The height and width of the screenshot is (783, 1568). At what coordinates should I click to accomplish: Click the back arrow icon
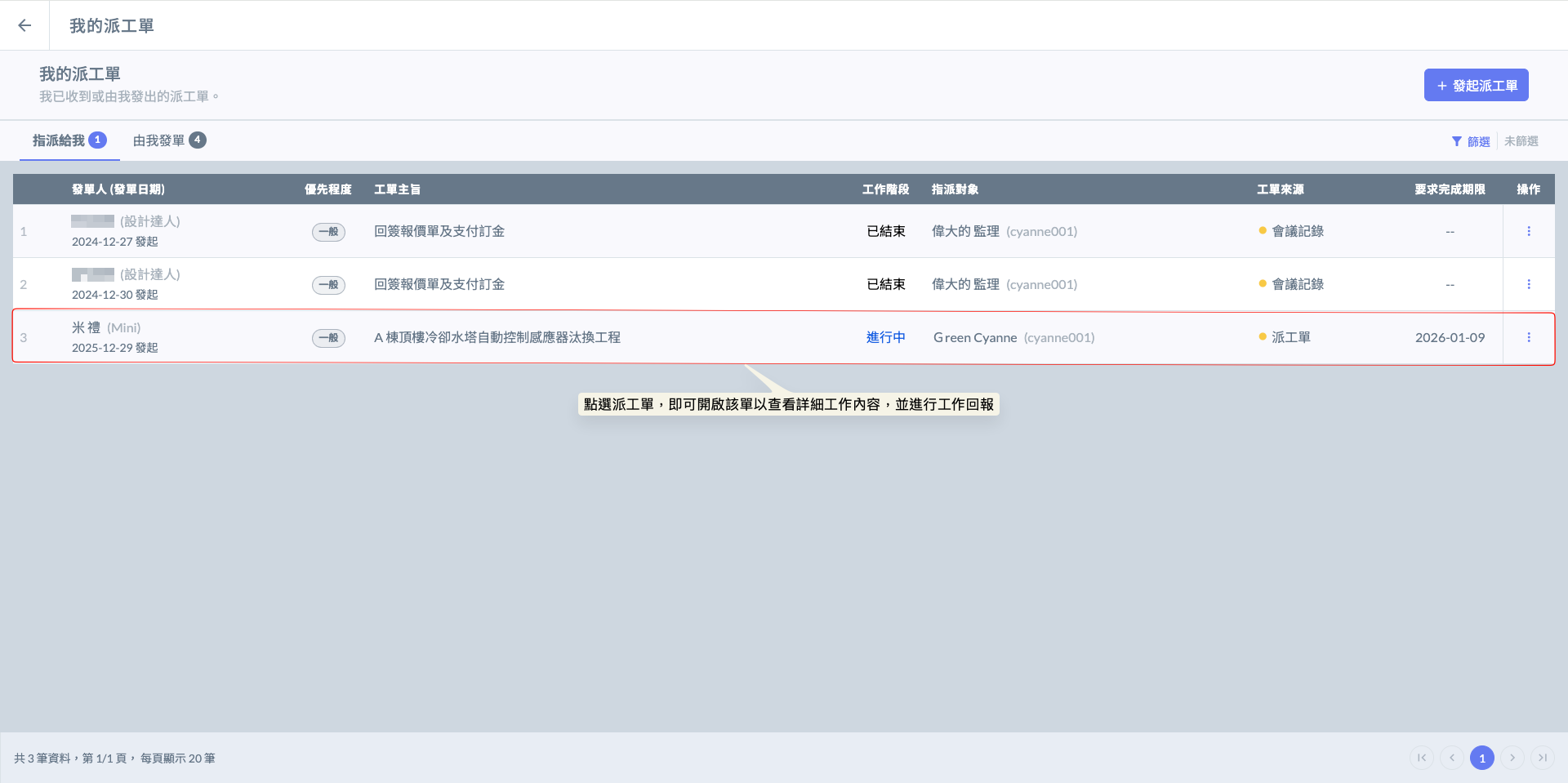coord(24,25)
